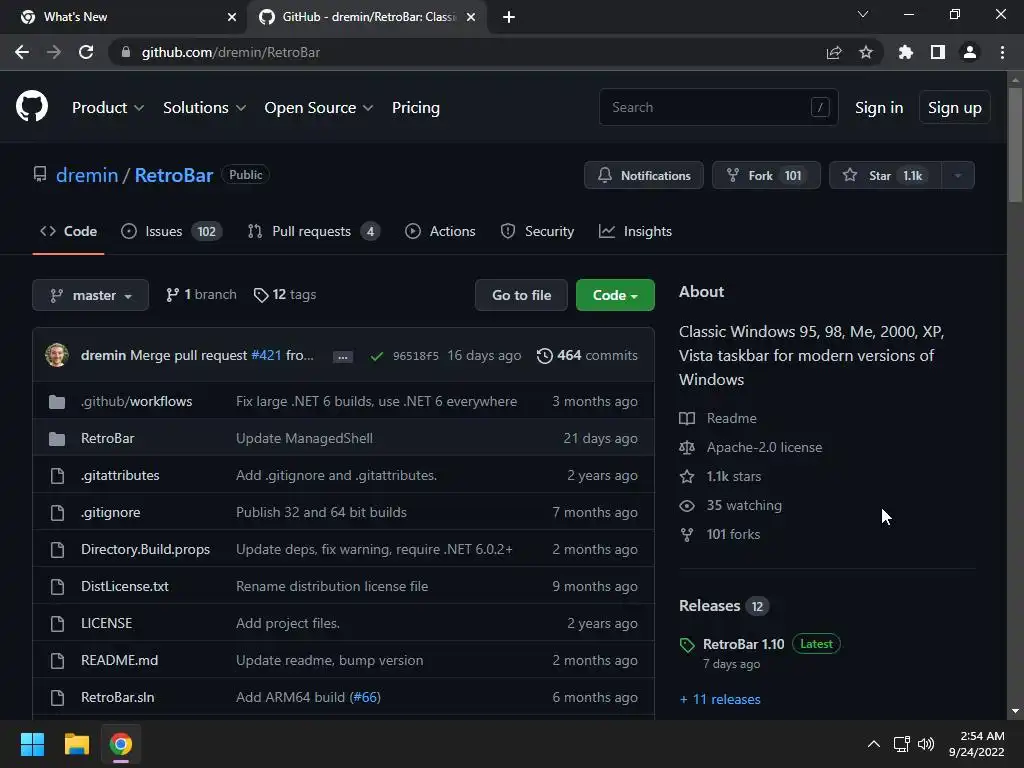
Task: Open the Product menu dropdown
Action: tap(108, 108)
